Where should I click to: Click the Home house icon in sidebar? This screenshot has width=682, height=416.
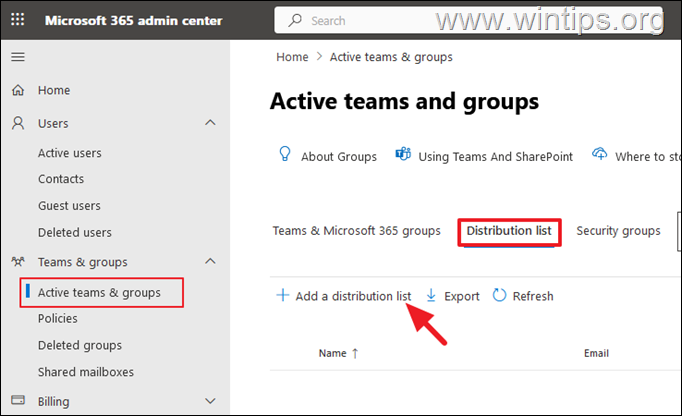(18, 90)
